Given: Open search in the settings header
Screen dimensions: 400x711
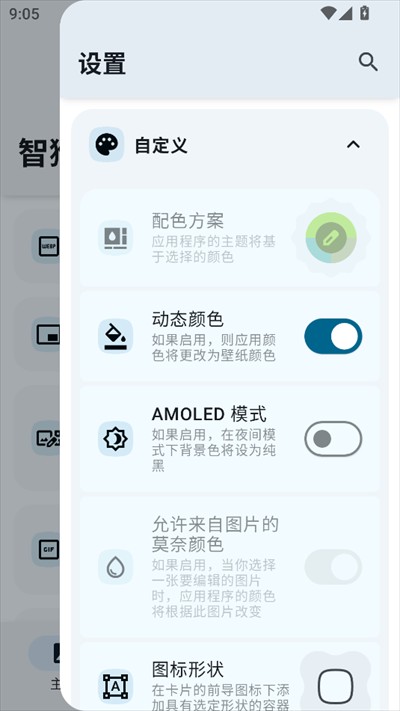Looking at the screenshot, I should point(368,62).
